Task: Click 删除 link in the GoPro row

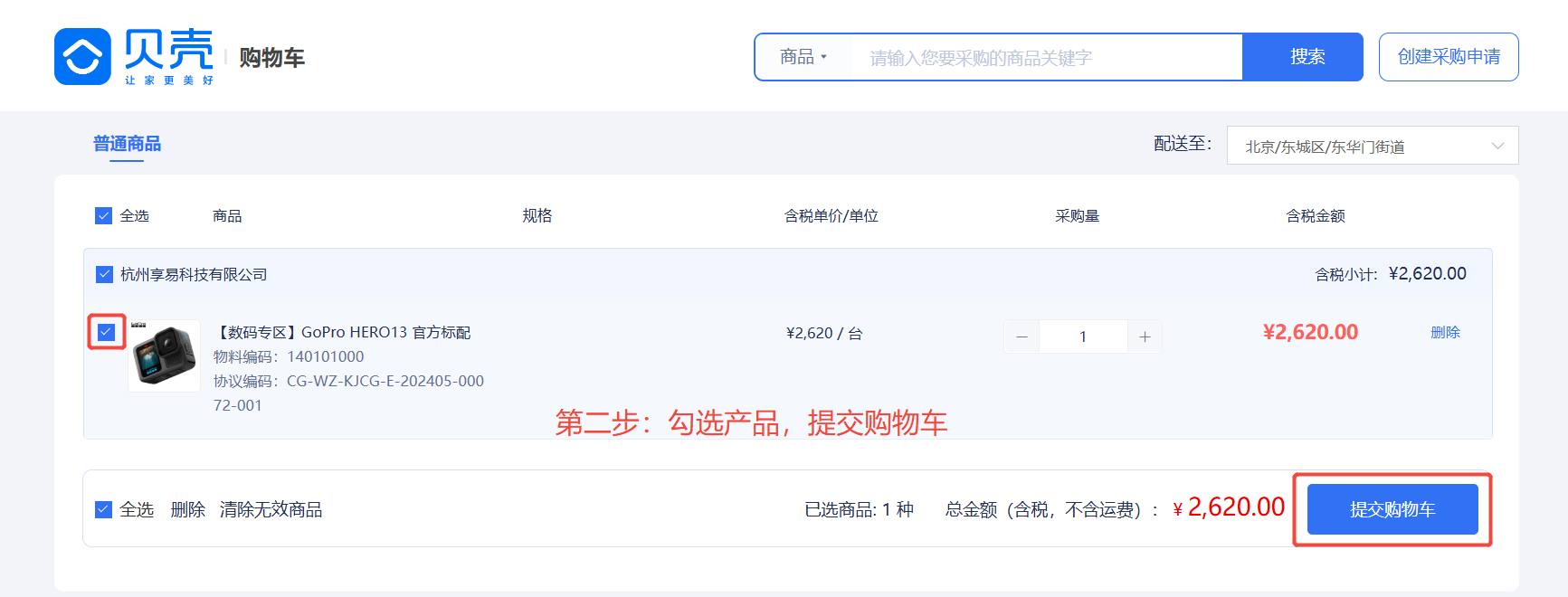Action: pos(1445,332)
